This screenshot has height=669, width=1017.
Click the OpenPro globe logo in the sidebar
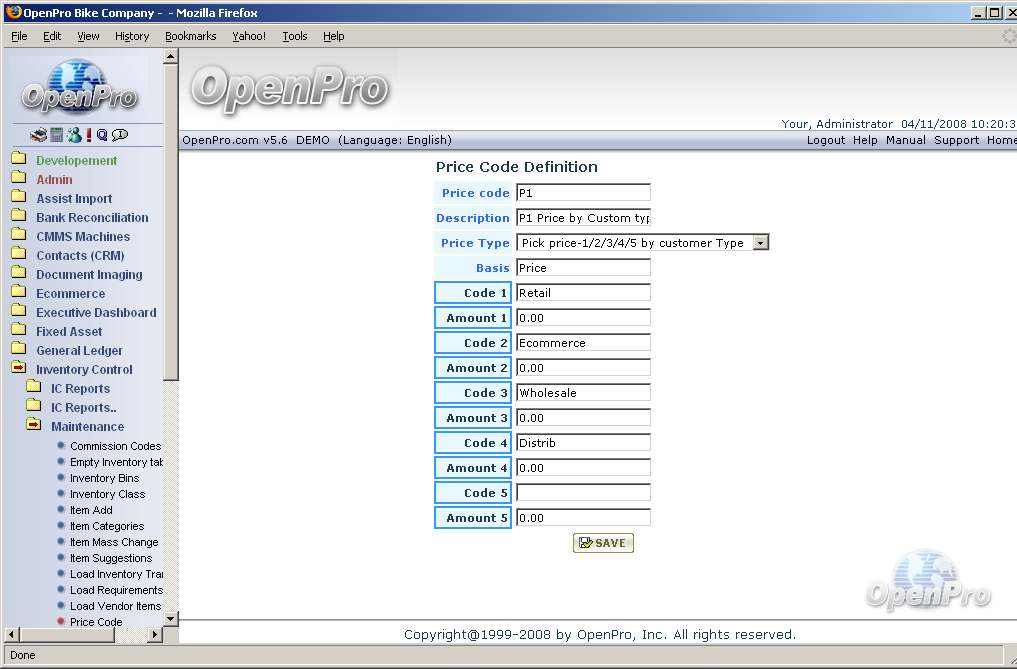pyautogui.click(x=80, y=88)
